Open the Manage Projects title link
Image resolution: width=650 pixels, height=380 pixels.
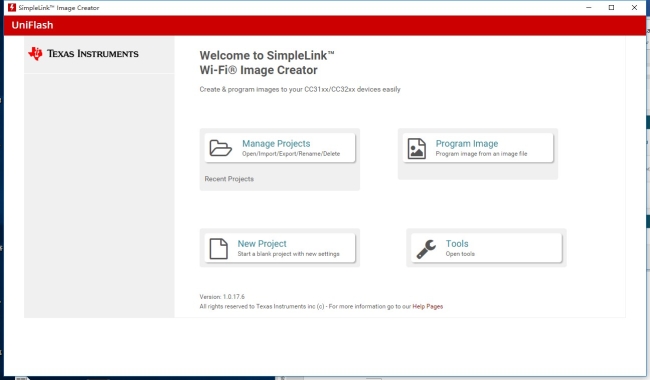pos(276,143)
